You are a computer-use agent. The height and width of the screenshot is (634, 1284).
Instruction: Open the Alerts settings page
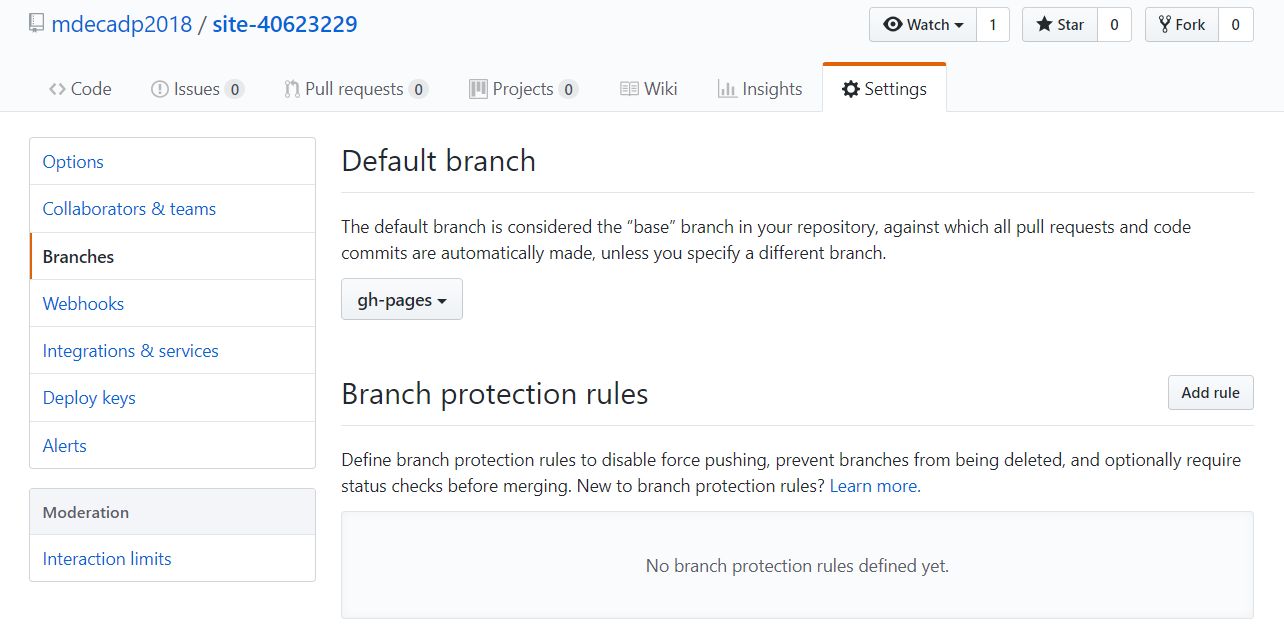[172, 446]
